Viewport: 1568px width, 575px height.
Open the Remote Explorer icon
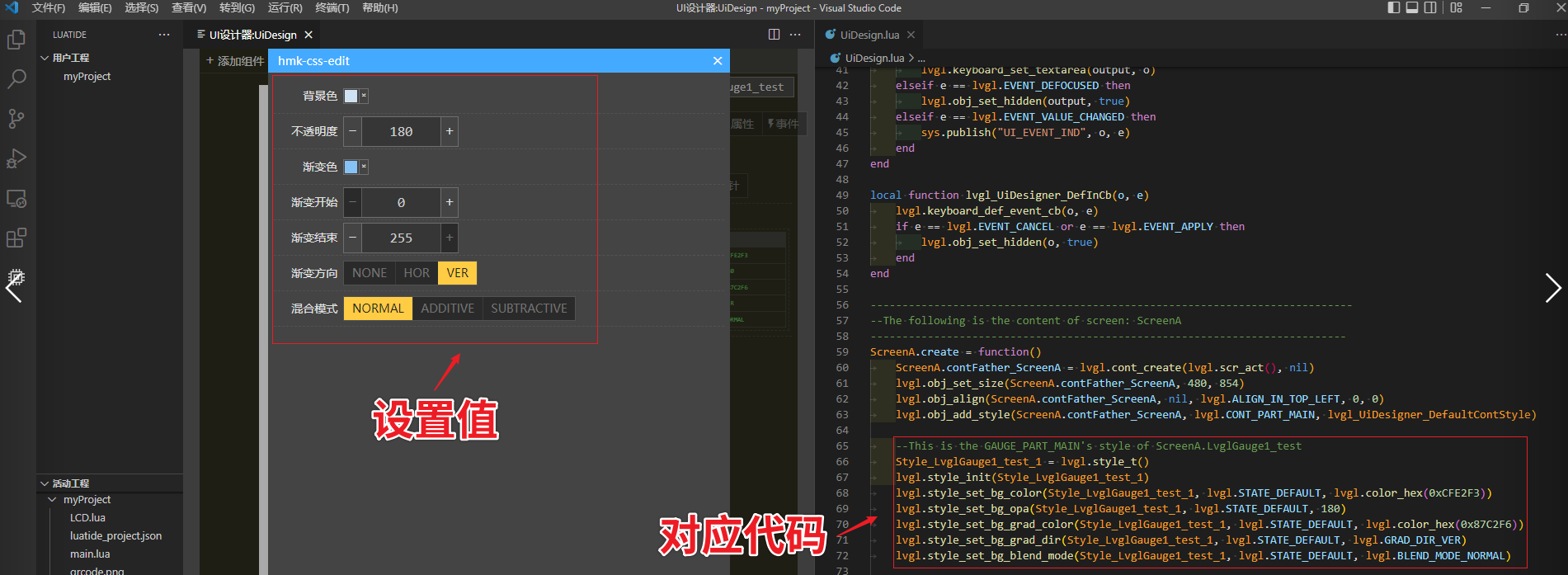coord(16,199)
